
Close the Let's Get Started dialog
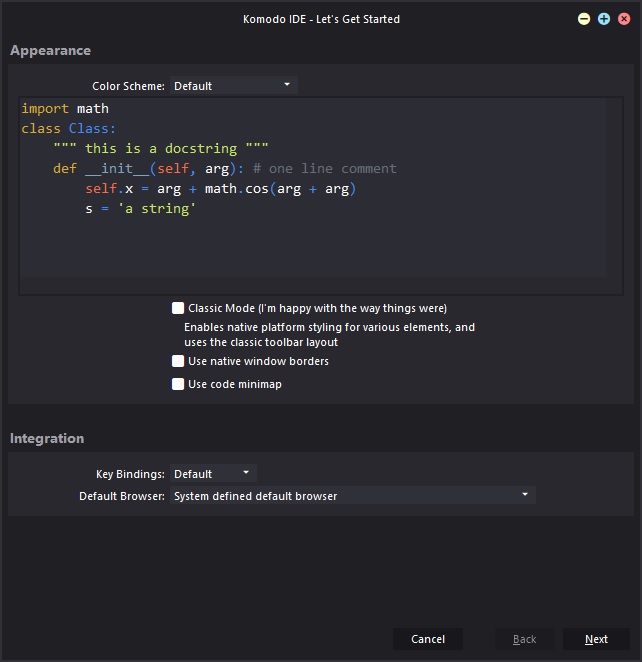[x=624, y=19]
